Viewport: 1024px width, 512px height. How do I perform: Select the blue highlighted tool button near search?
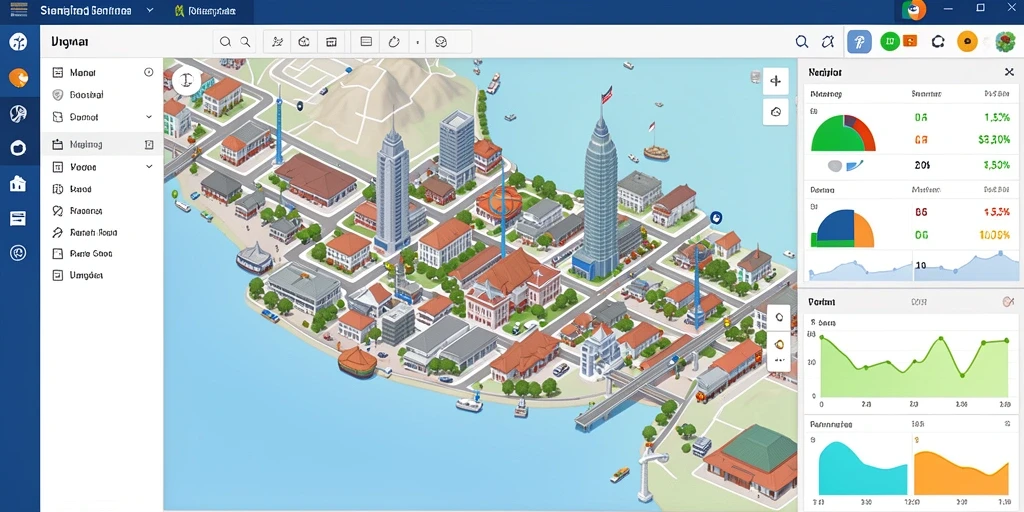[859, 42]
